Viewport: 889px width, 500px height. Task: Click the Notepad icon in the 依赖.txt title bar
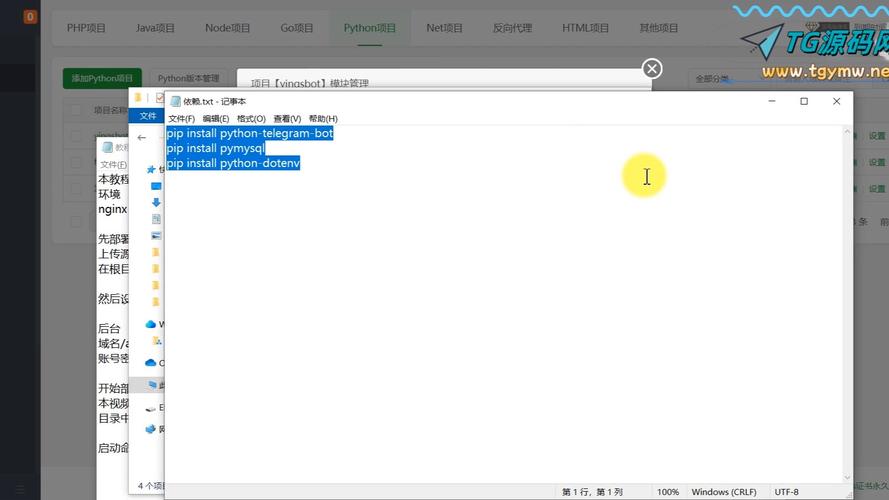pos(176,101)
